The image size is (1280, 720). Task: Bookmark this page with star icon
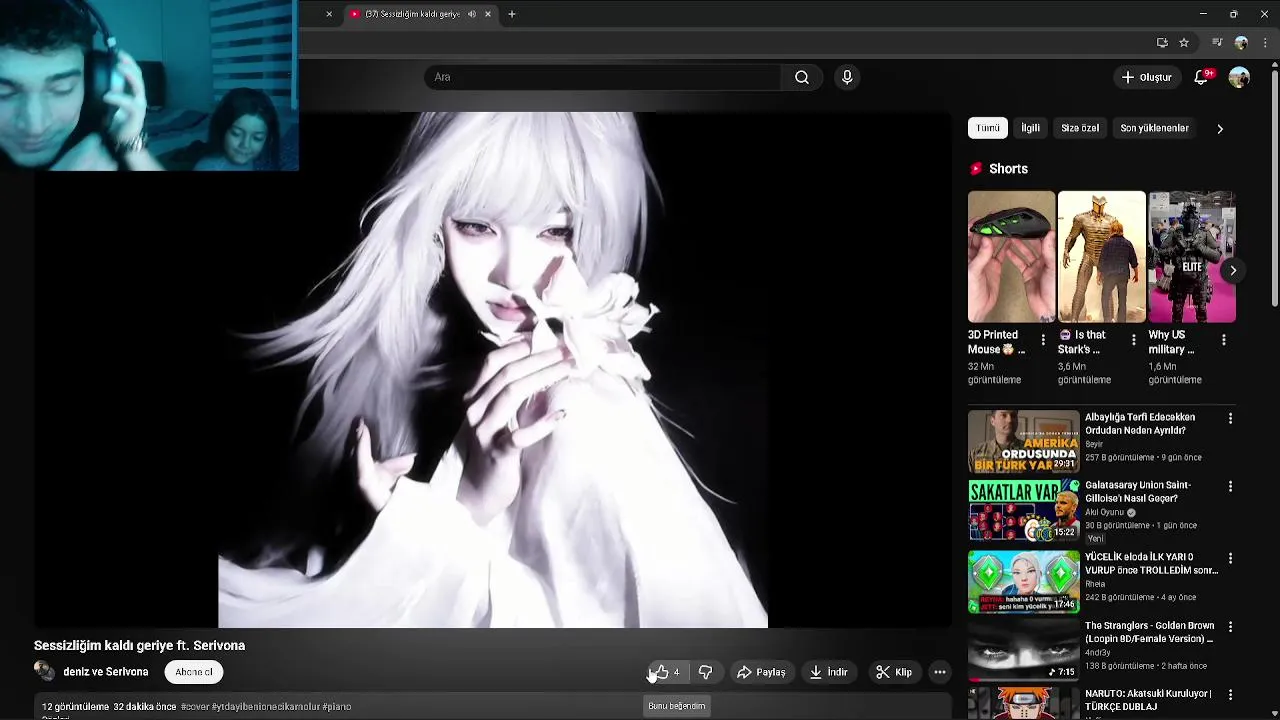[1184, 43]
